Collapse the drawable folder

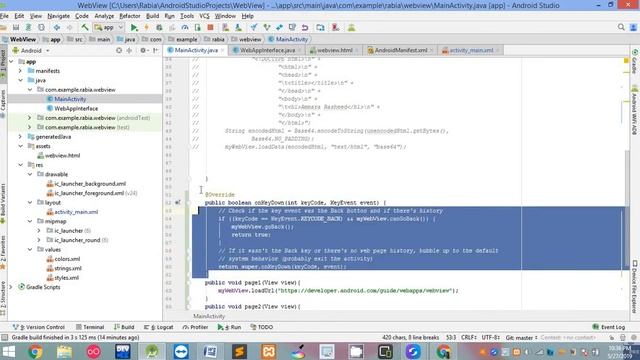point(30,174)
